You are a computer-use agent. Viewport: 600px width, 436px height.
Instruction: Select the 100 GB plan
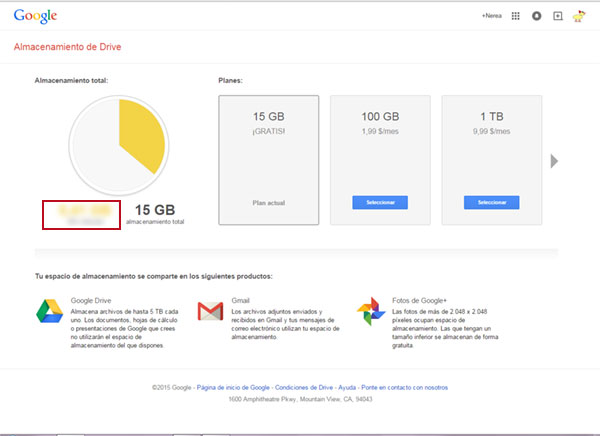[x=380, y=202]
